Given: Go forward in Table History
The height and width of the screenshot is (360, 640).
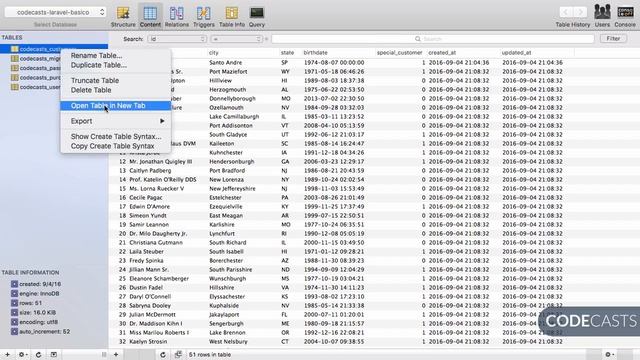Looking at the screenshot, I should point(580,12).
